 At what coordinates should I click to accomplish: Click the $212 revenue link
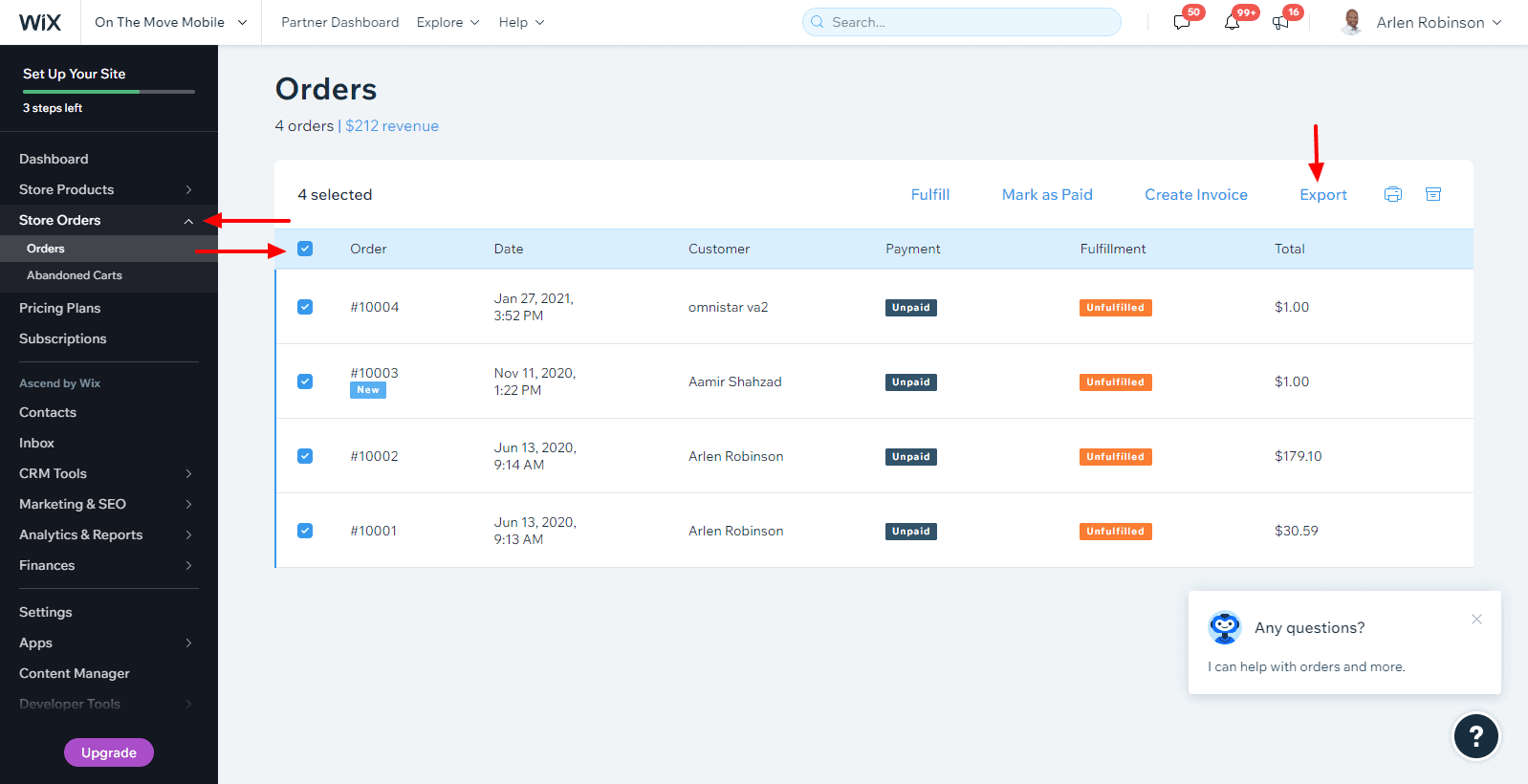(x=392, y=125)
